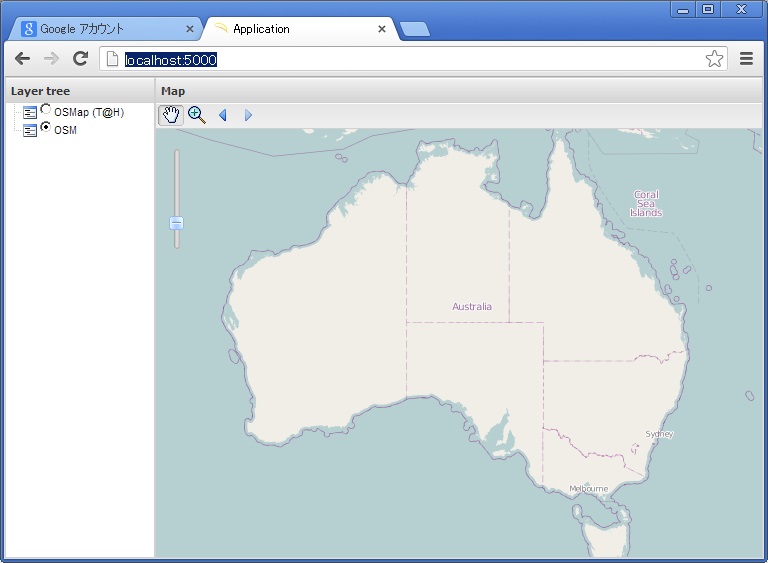This screenshot has width=768, height=563.
Task: Go to previous map view
Action: pos(222,115)
